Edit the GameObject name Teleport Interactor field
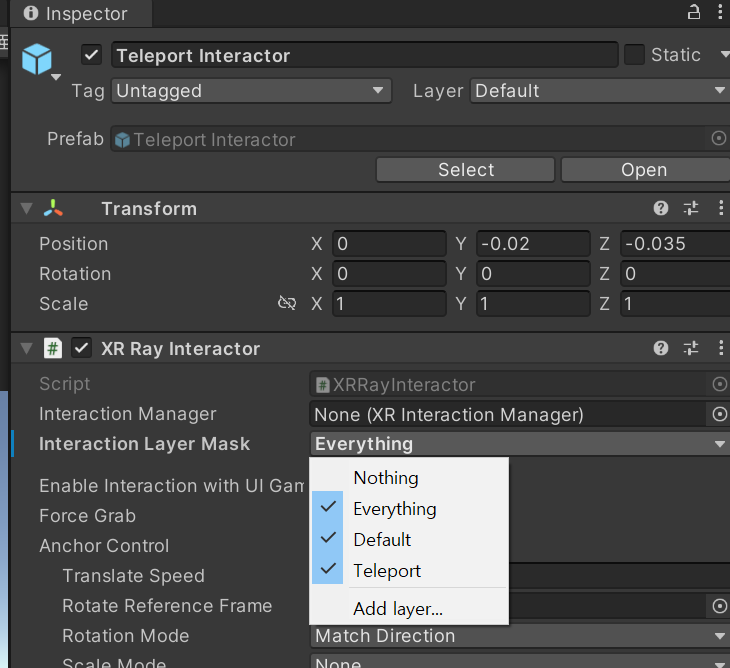Viewport: 730px width, 668px height. point(365,55)
